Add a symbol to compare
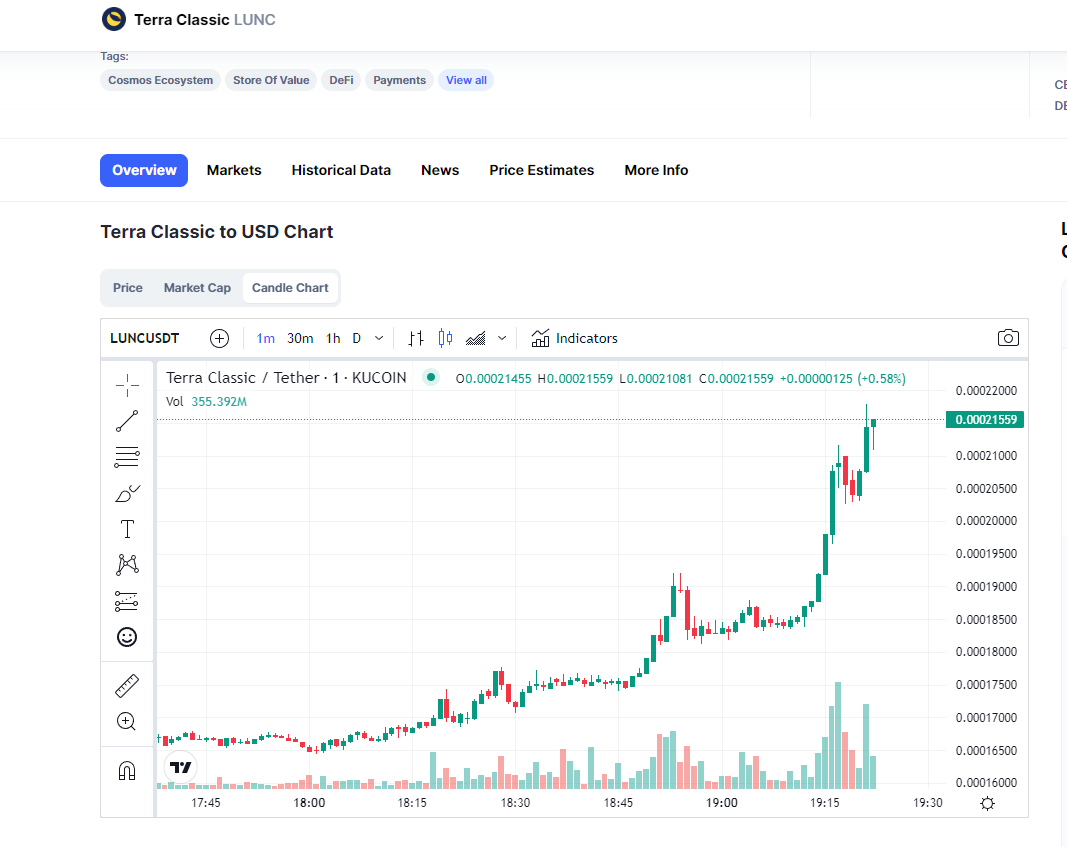The image size is (1067, 847). 219,338
